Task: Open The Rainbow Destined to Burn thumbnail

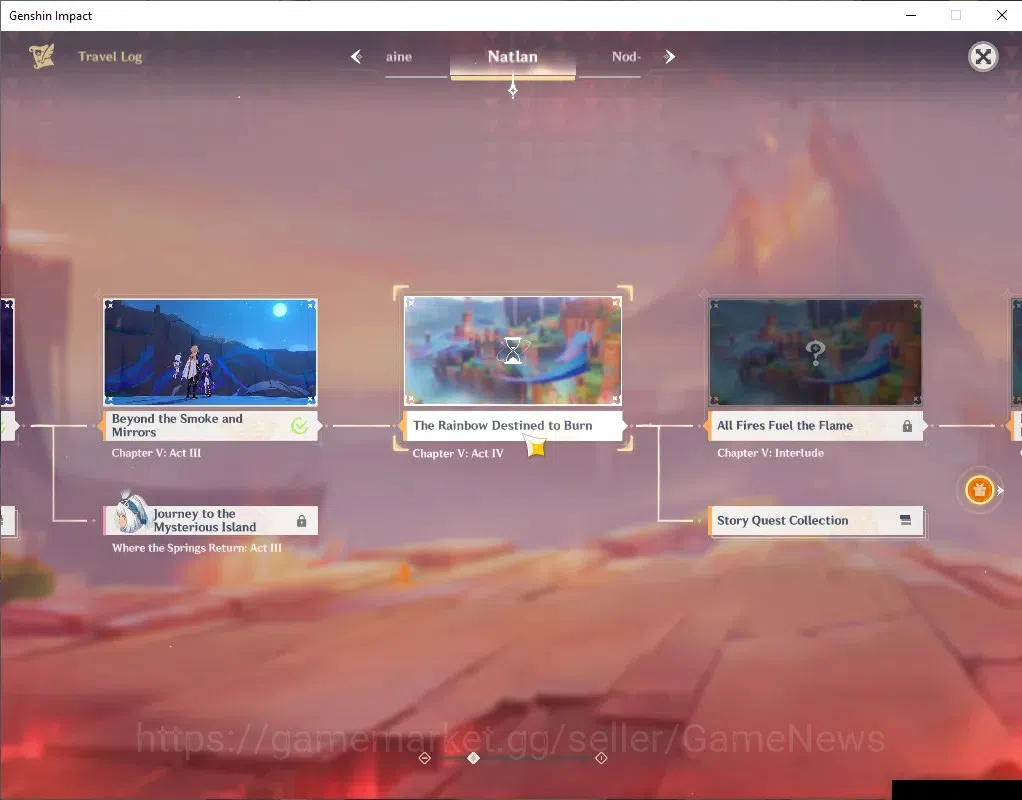Action: [x=513, y=351]
